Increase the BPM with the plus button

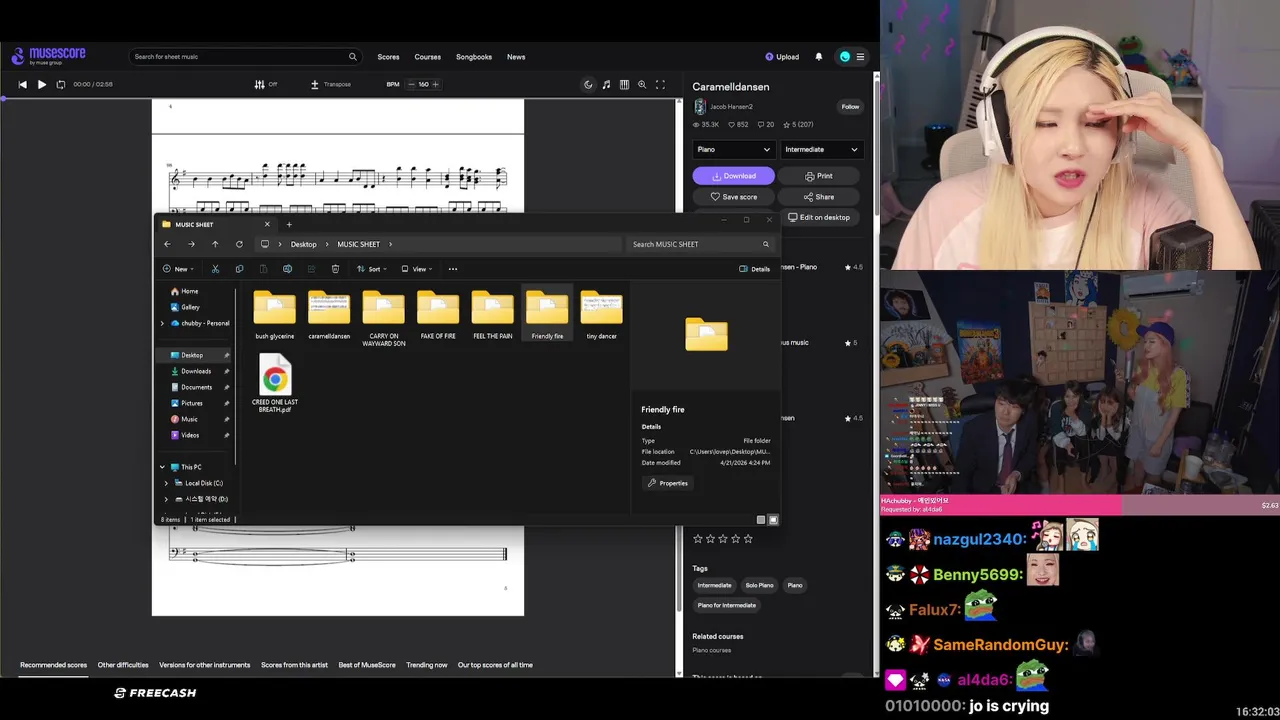click(437, 84)
